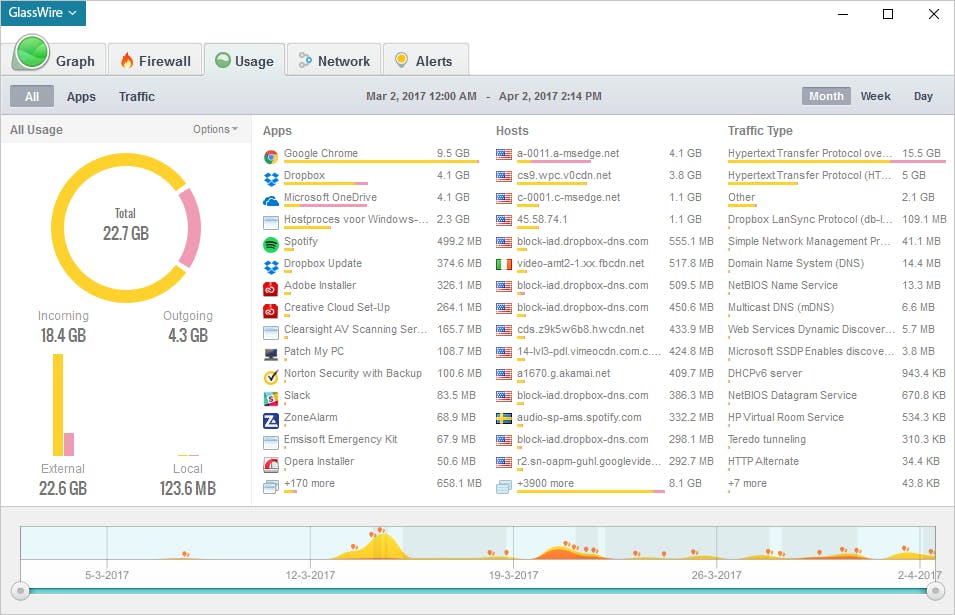Click the stacked windows icon beside +170 more
The image size is (955, 615).
(271, 487)
